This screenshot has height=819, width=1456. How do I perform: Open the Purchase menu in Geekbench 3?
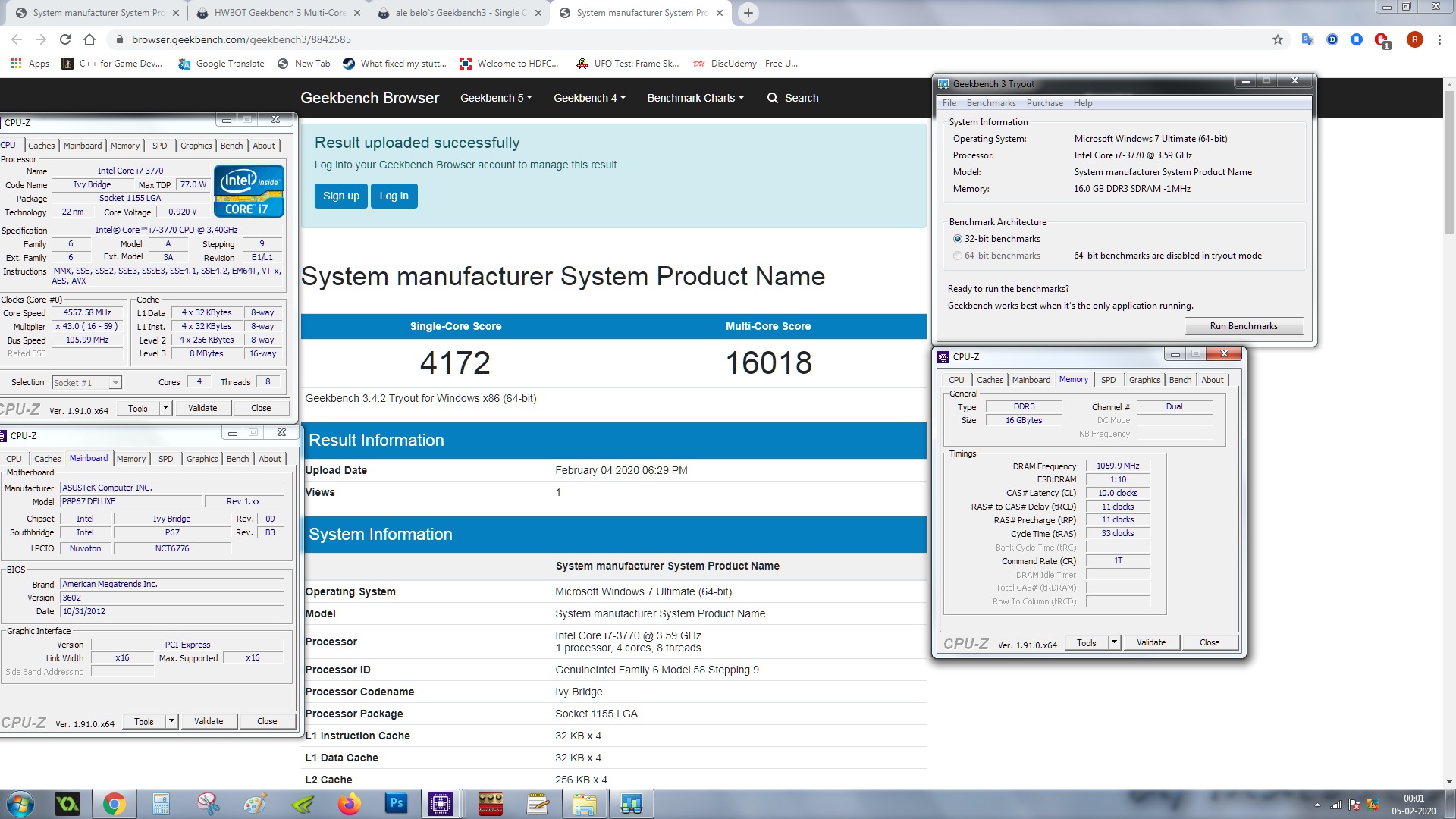pyautogui.click(x=1044, y=103)
